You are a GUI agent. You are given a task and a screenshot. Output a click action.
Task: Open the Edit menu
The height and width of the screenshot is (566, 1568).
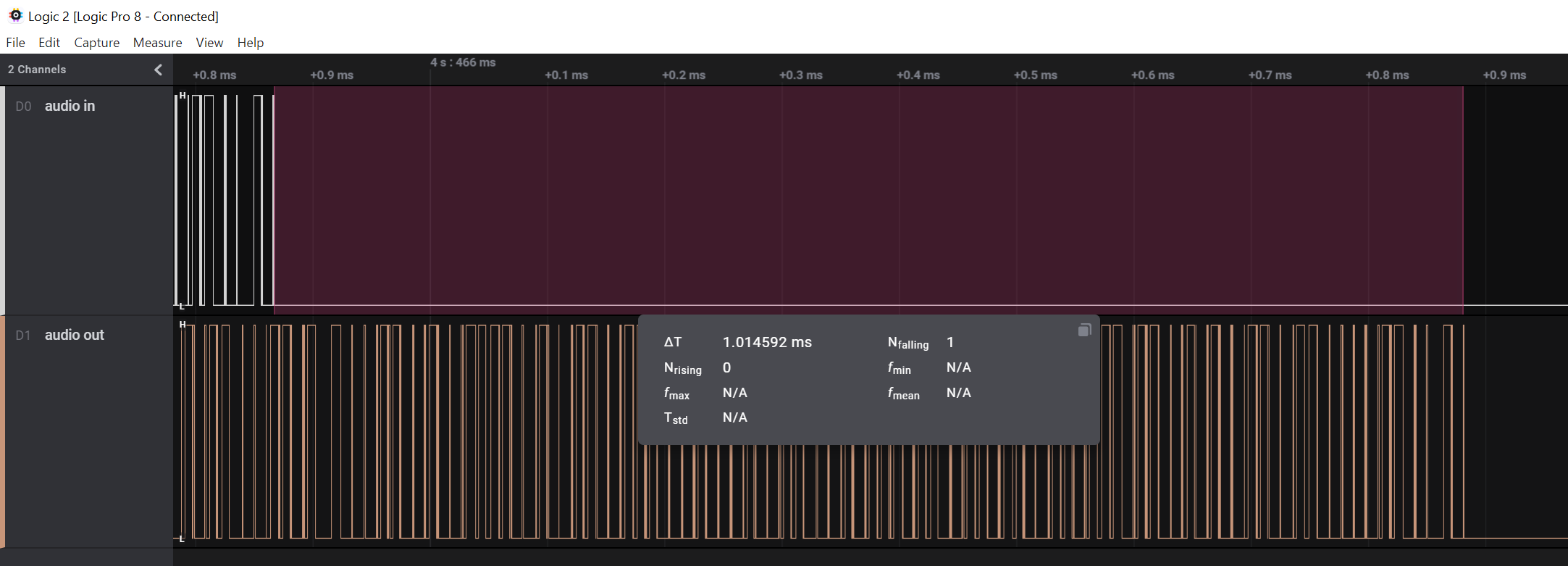[x=49, y=43]
